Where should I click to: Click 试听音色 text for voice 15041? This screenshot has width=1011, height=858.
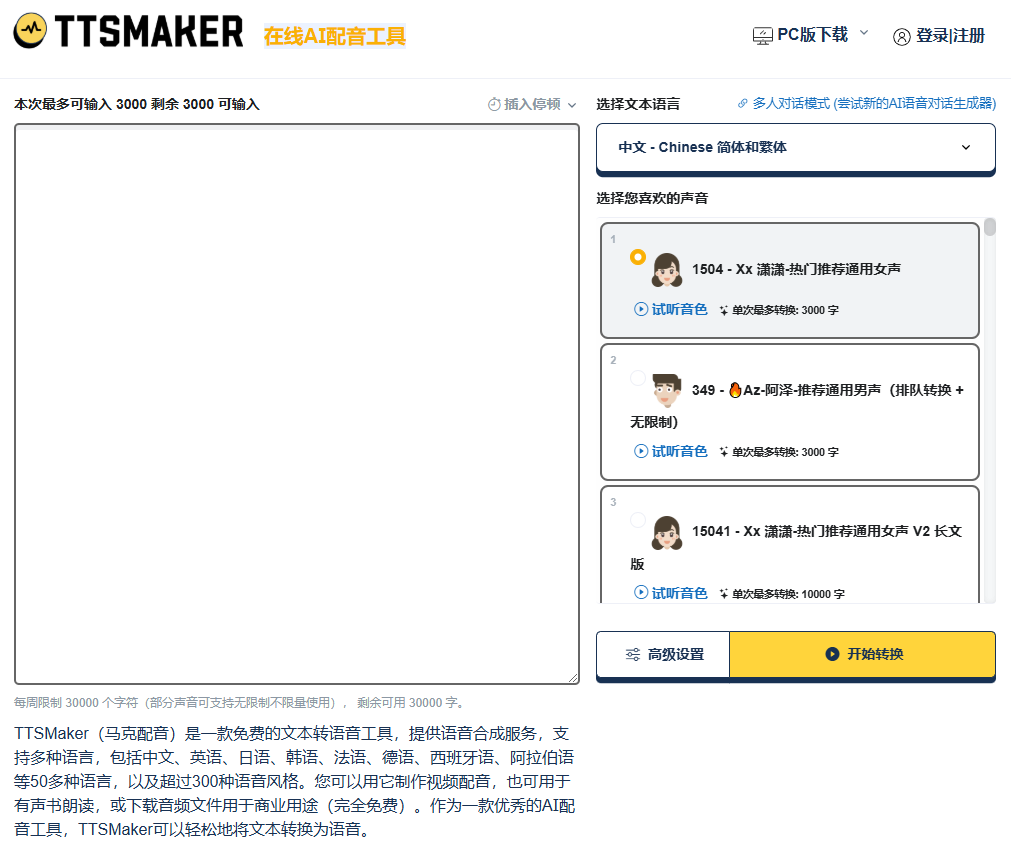[680, 593]
